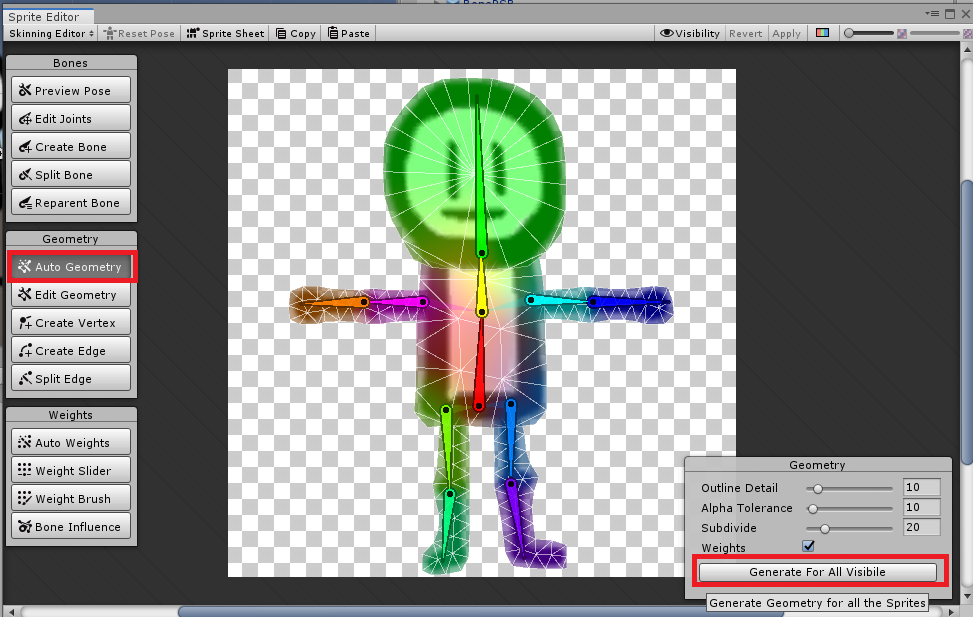973x617 pixels.
Task: Click the Copy toolbar button
Action: coord(295,34)
